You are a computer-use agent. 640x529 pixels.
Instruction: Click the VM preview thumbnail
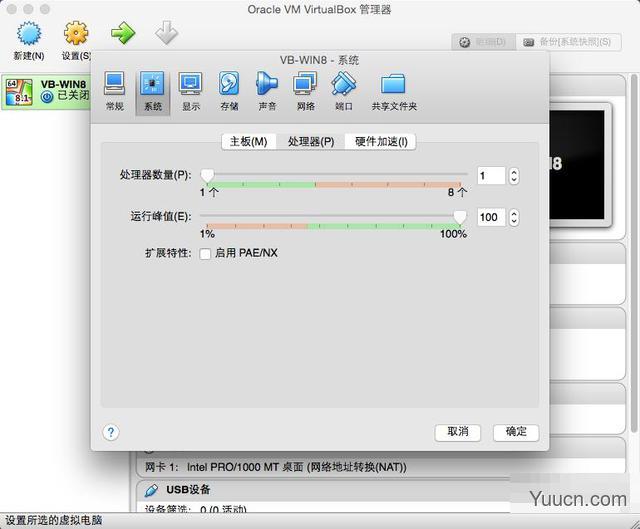coord(579,164)
